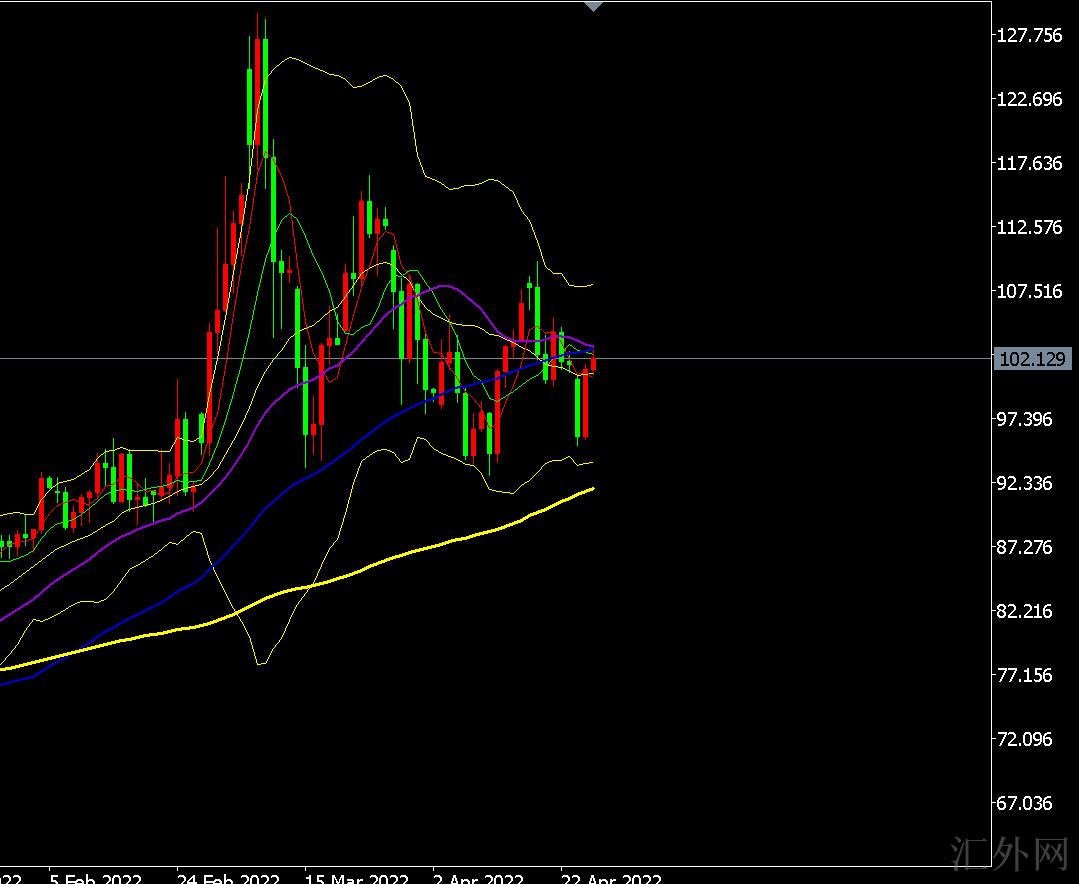Click the 22 Apr 2022 date label
The height and width of the screenshot is (884, 1079).
[x=611, y=879]
